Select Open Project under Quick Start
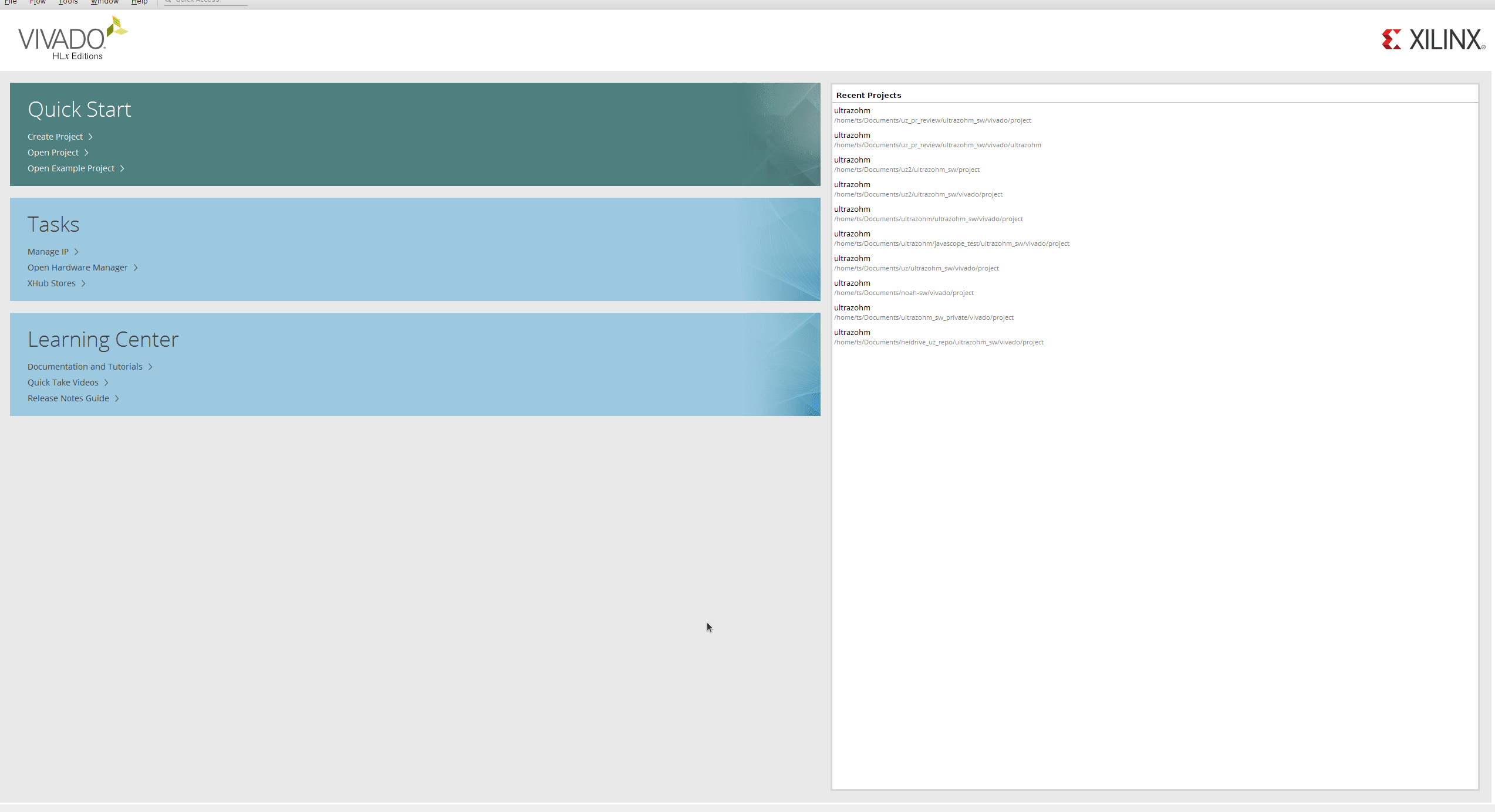The image size is (1495, 812). (53, 152)
